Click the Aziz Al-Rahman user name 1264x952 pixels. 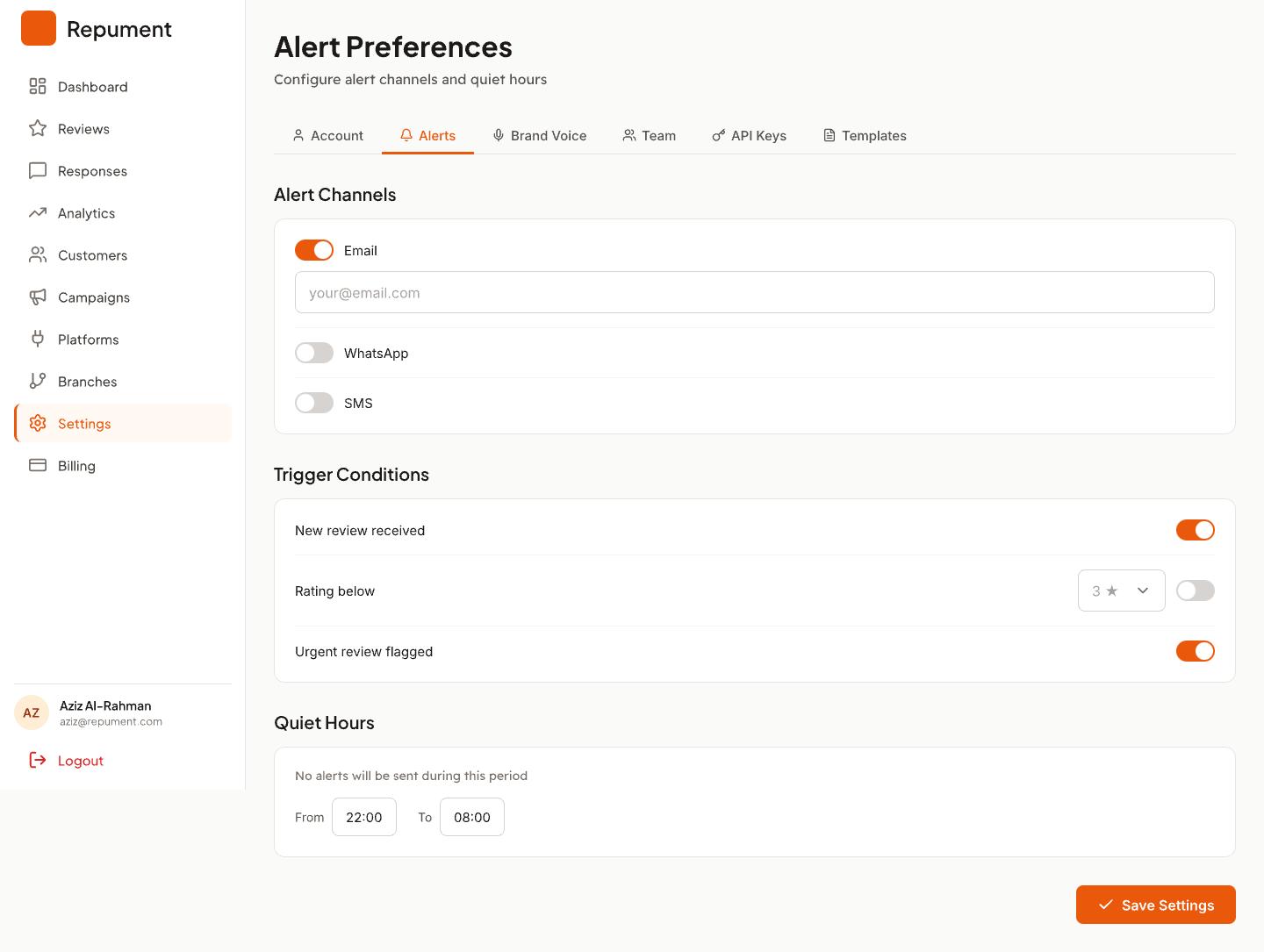[x=105, y=705]
